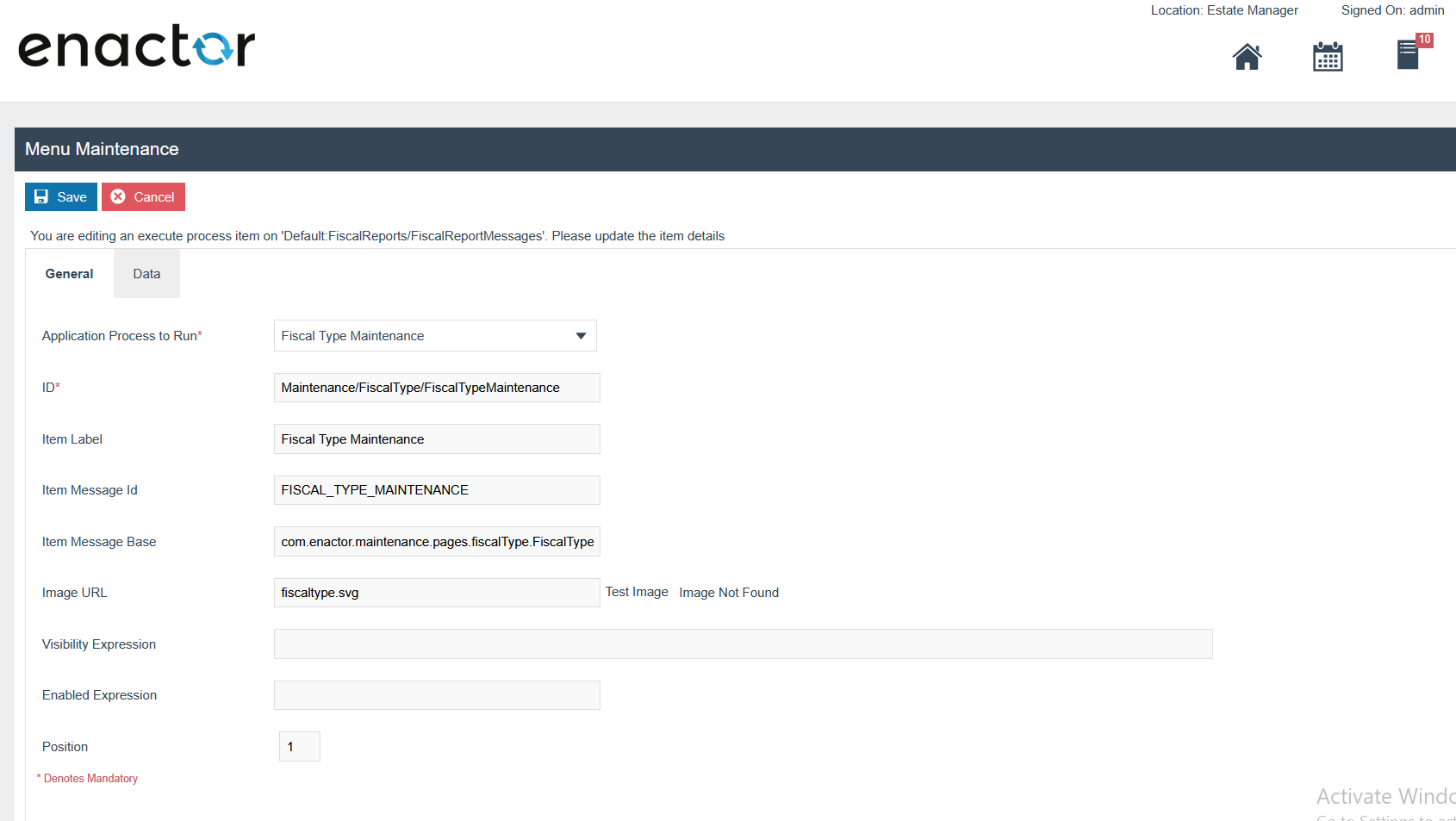Viewport: 1456px width, 821px height.
Task: Click the floppy disk icon on Save
Action: point(41,197)
